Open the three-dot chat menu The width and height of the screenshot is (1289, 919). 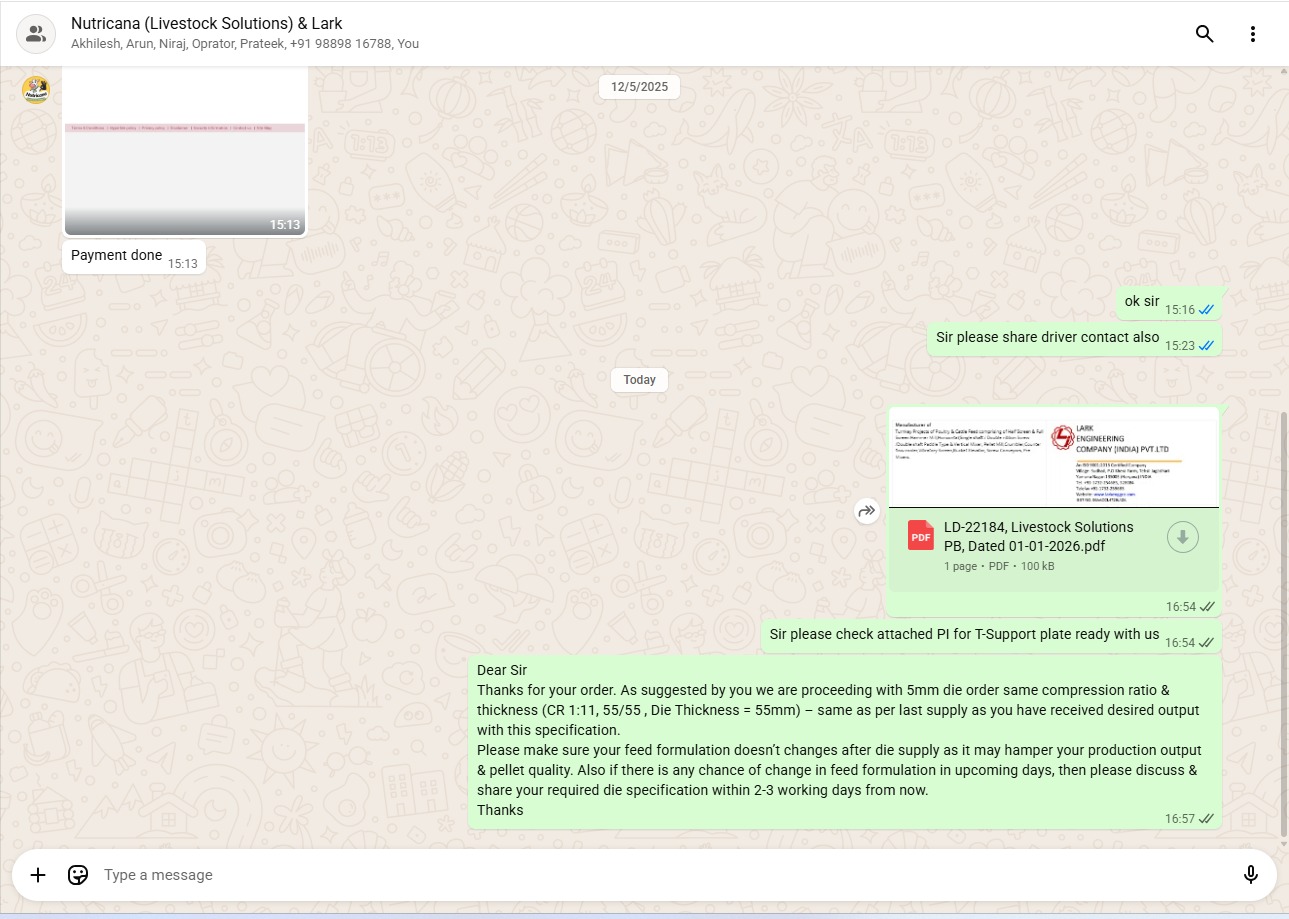(x=1252, y=34)
